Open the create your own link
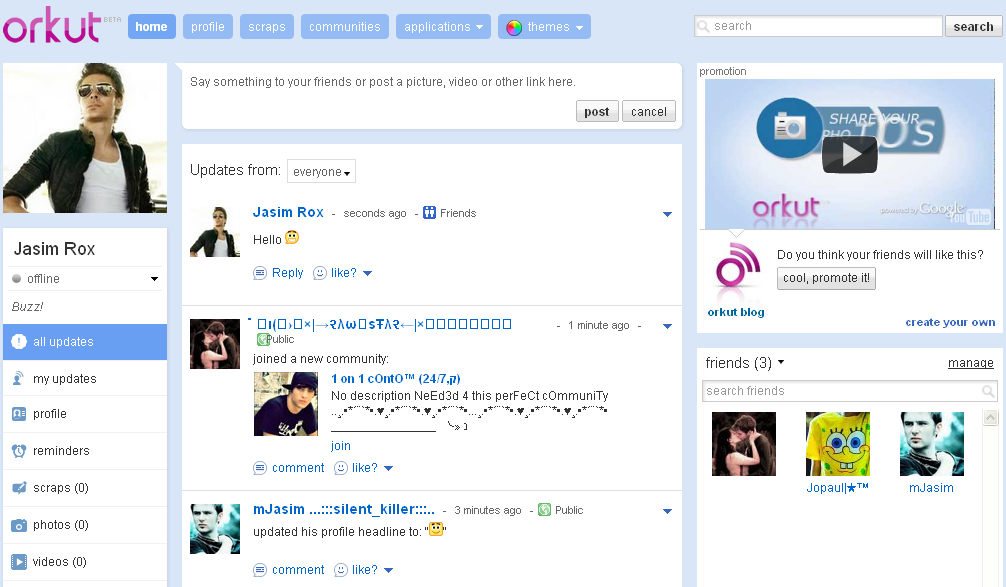 click(950, 322)
